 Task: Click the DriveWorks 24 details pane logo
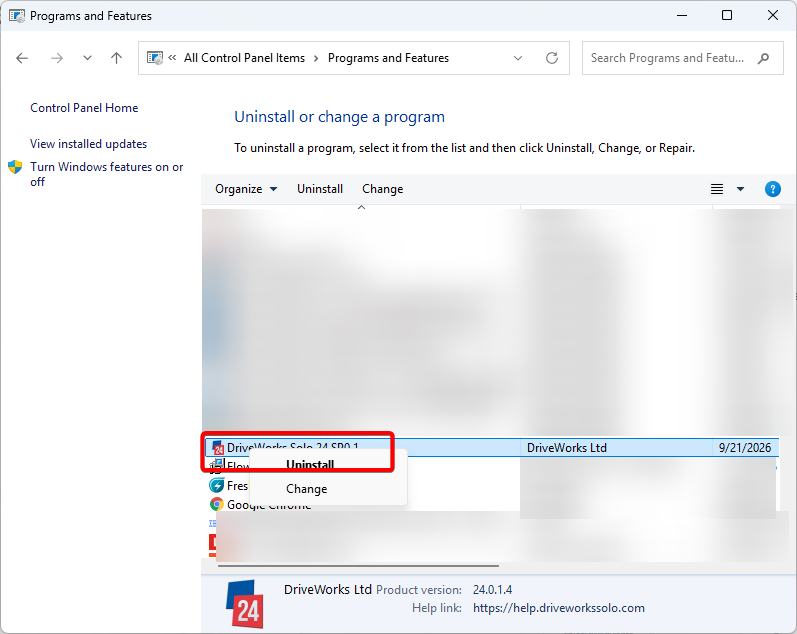(244, 605)
